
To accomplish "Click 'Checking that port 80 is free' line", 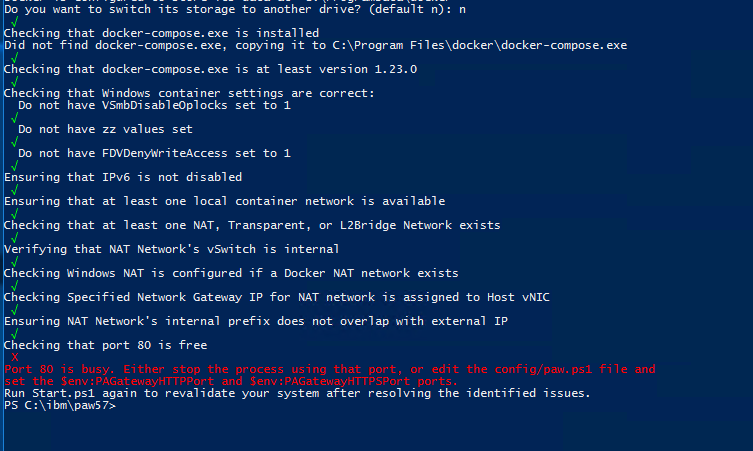I will 106,345.
